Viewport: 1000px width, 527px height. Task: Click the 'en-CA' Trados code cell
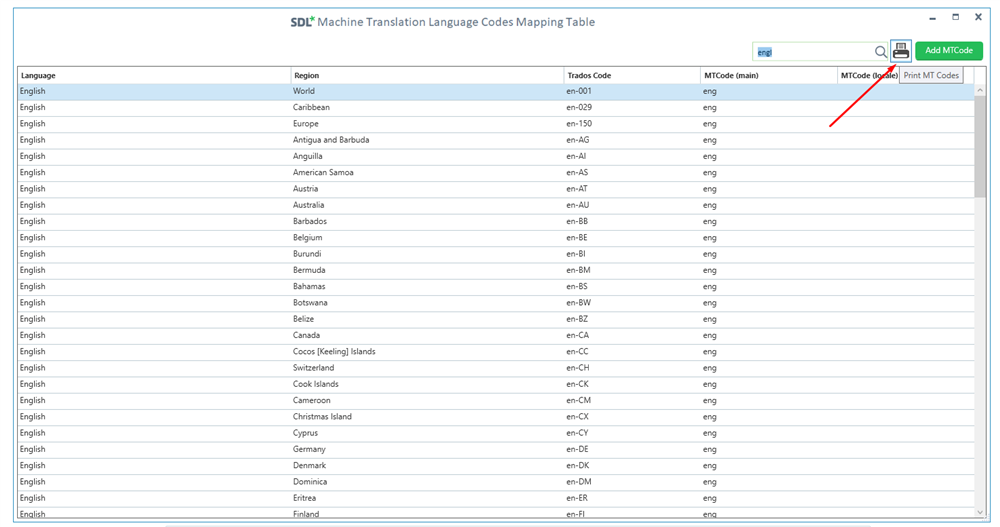pyautogui.click(x=632, y=335)
